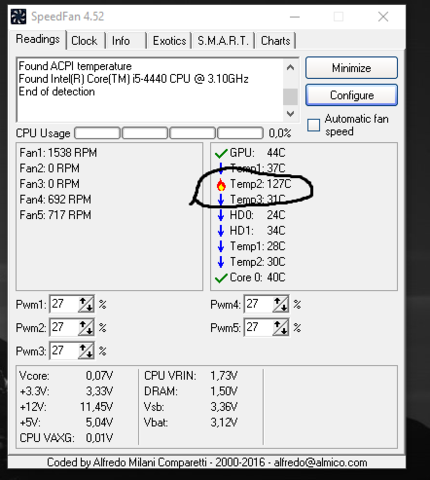
Task: Open the Exotics tab
Action: [169, 41]
